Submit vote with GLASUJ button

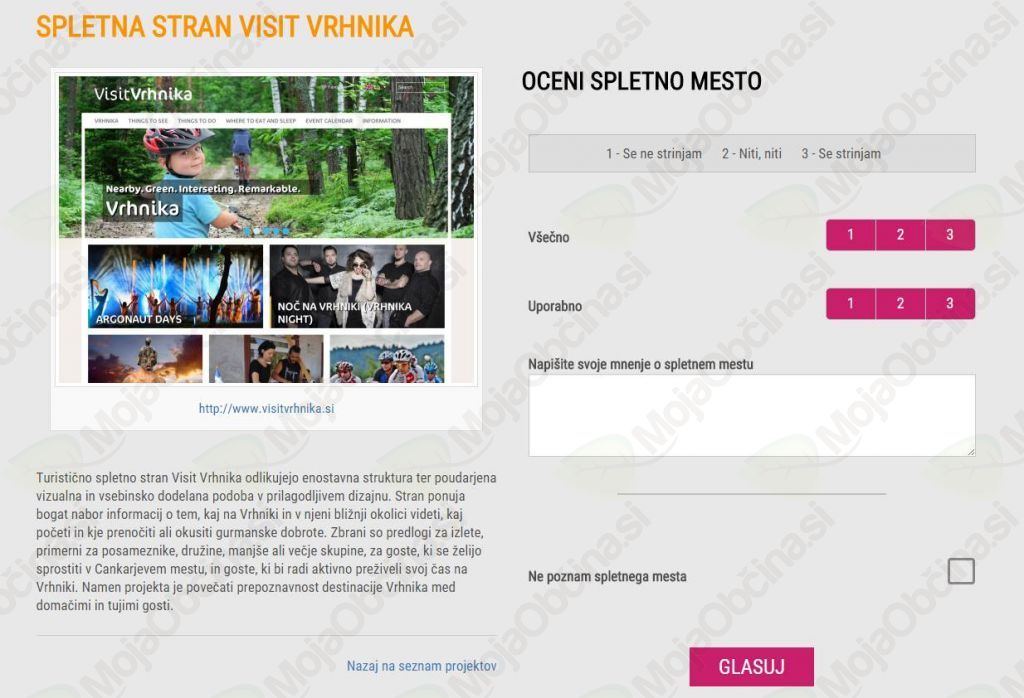(x=752, y=667)
